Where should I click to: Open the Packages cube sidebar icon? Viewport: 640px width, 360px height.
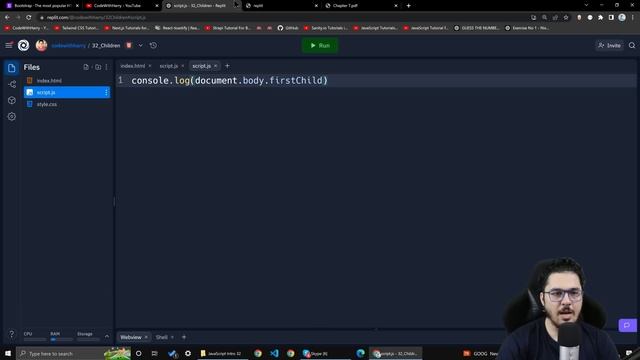11,100
